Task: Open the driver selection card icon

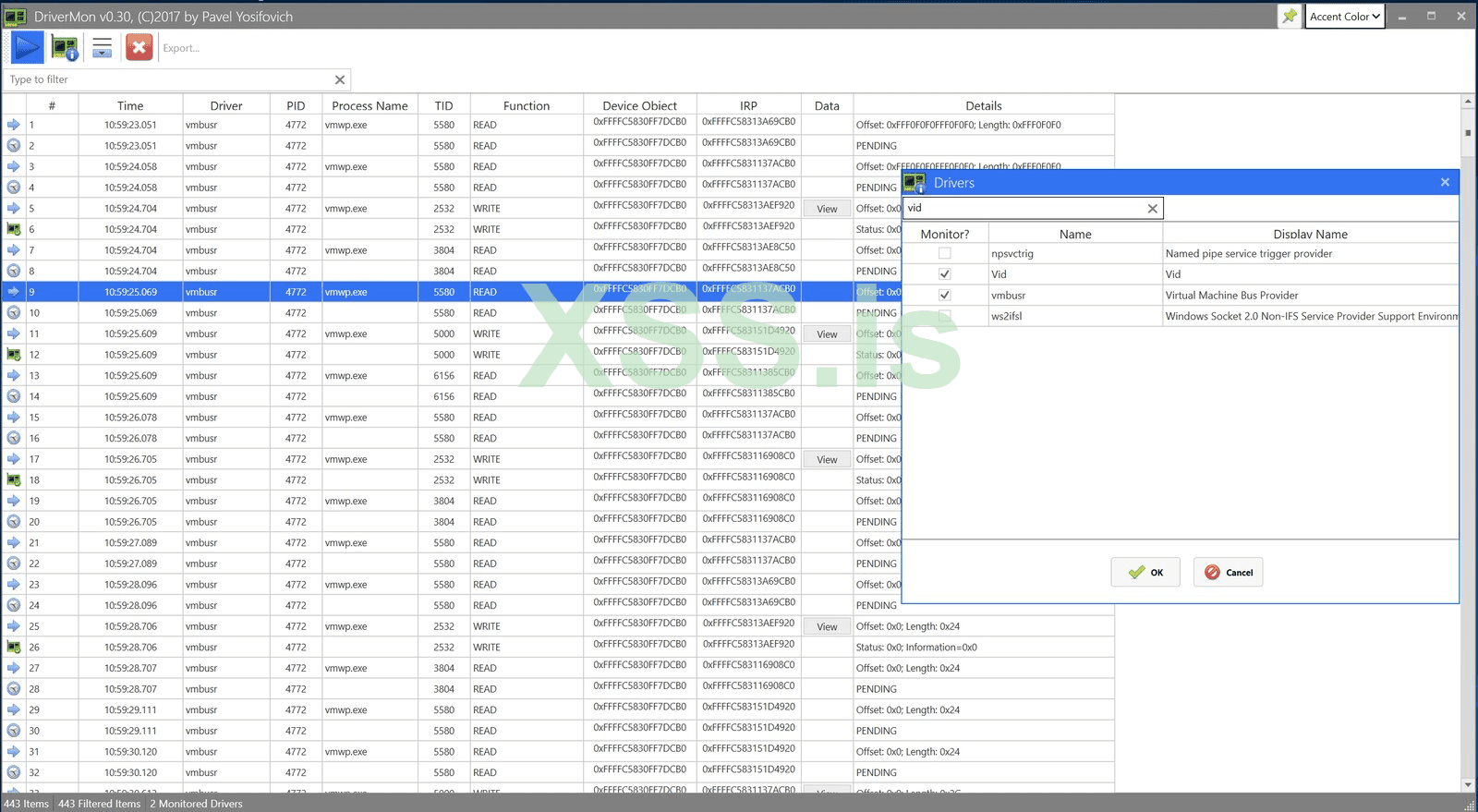Action: (x=65, y=48)
